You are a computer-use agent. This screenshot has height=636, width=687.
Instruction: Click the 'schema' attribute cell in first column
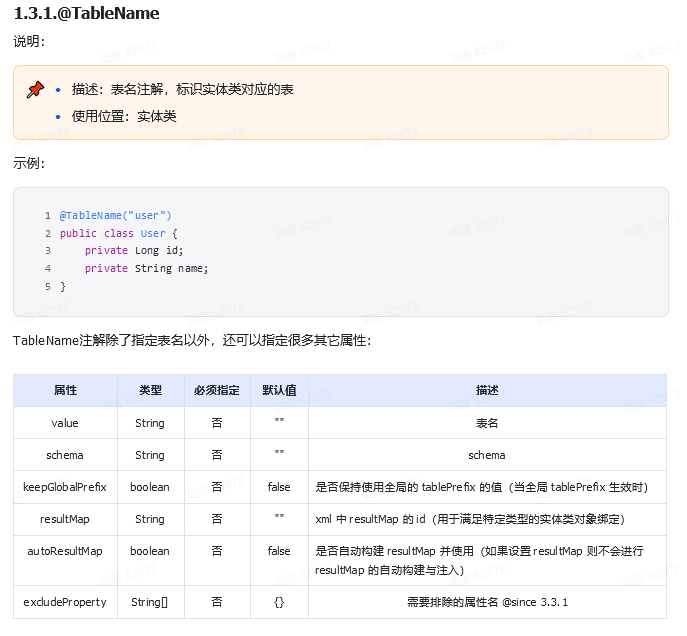pos(65,455)
